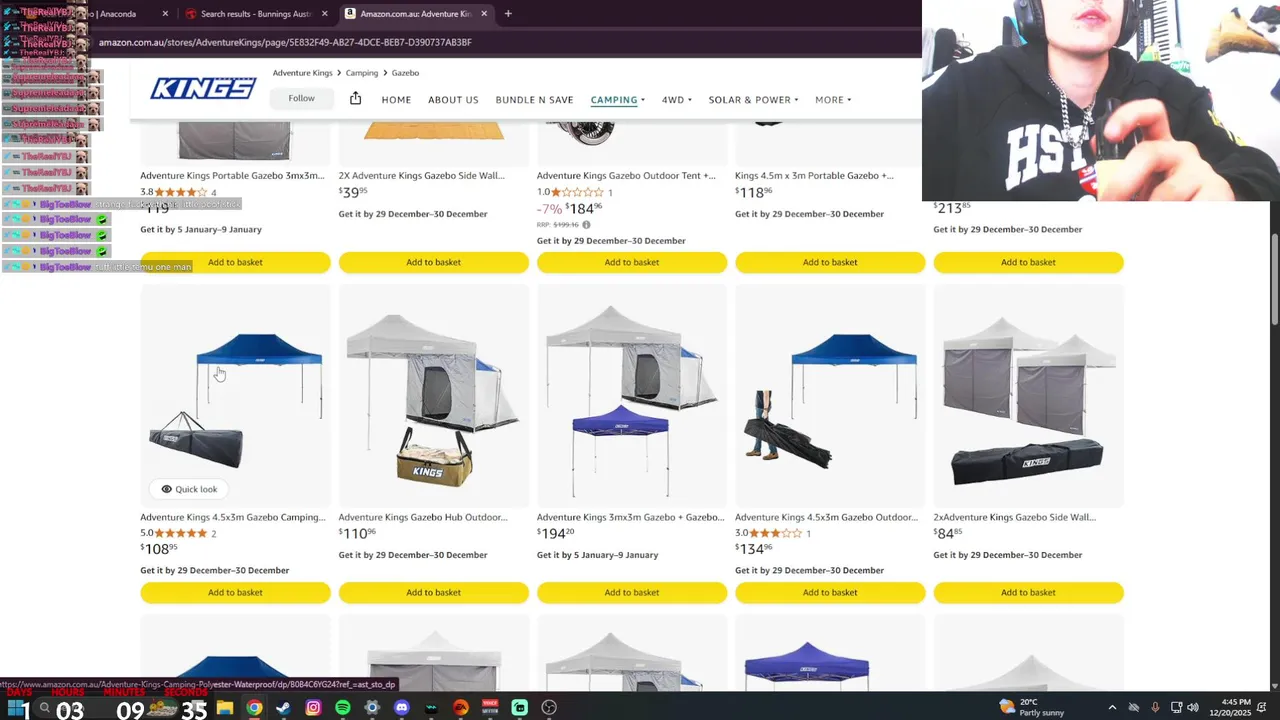Open Google Chrome from the taskbar

pyautogui.click(x=255, y=707)
